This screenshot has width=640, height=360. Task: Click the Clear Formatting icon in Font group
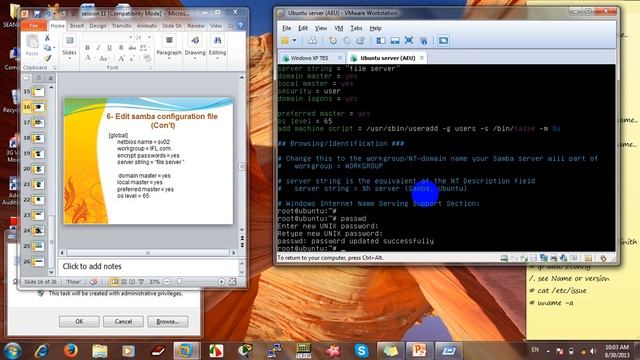point(147,58)
